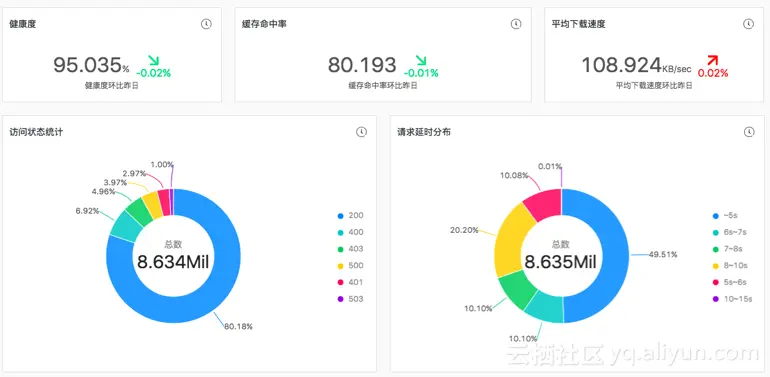The image size is (770, 377).
Task: Click the 6.92% label
Action: pos(87,211)
